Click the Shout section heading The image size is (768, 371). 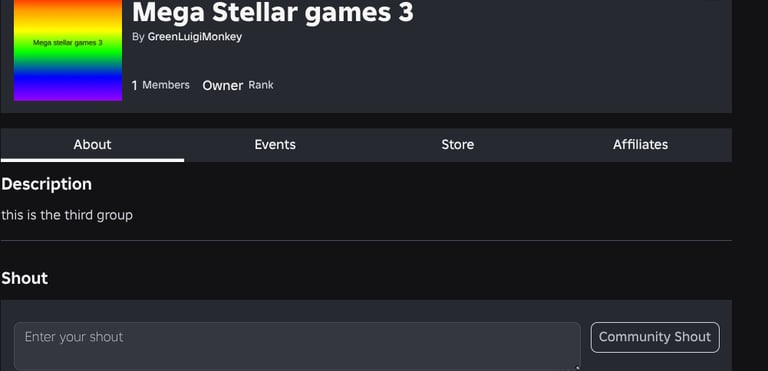(x=24, y=278)
